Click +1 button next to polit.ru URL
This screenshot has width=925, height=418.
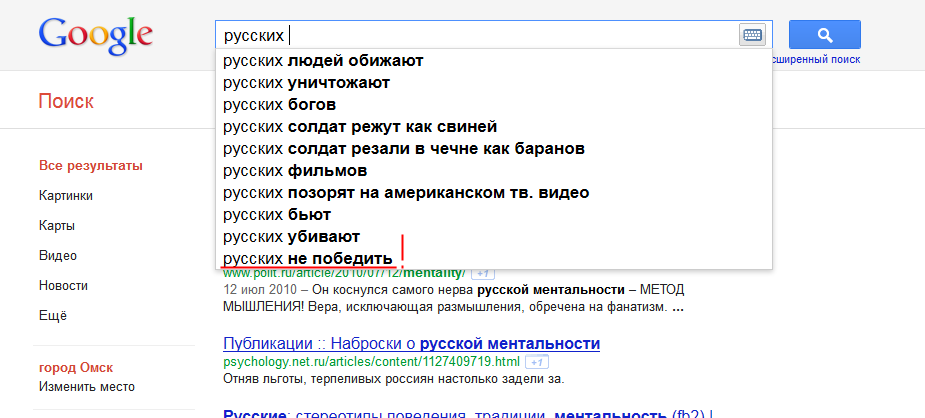click(x=483, y=274)
